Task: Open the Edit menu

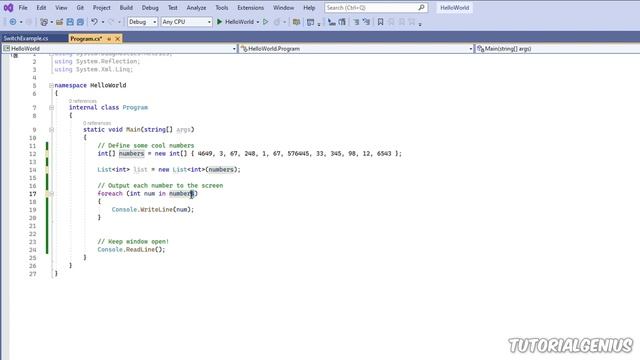Action: [x=41, y=7]
